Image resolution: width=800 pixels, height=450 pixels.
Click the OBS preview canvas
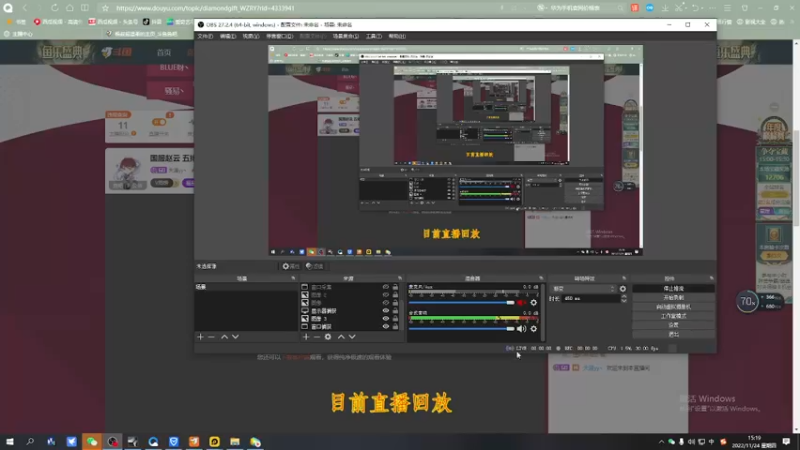pos(456,151)
